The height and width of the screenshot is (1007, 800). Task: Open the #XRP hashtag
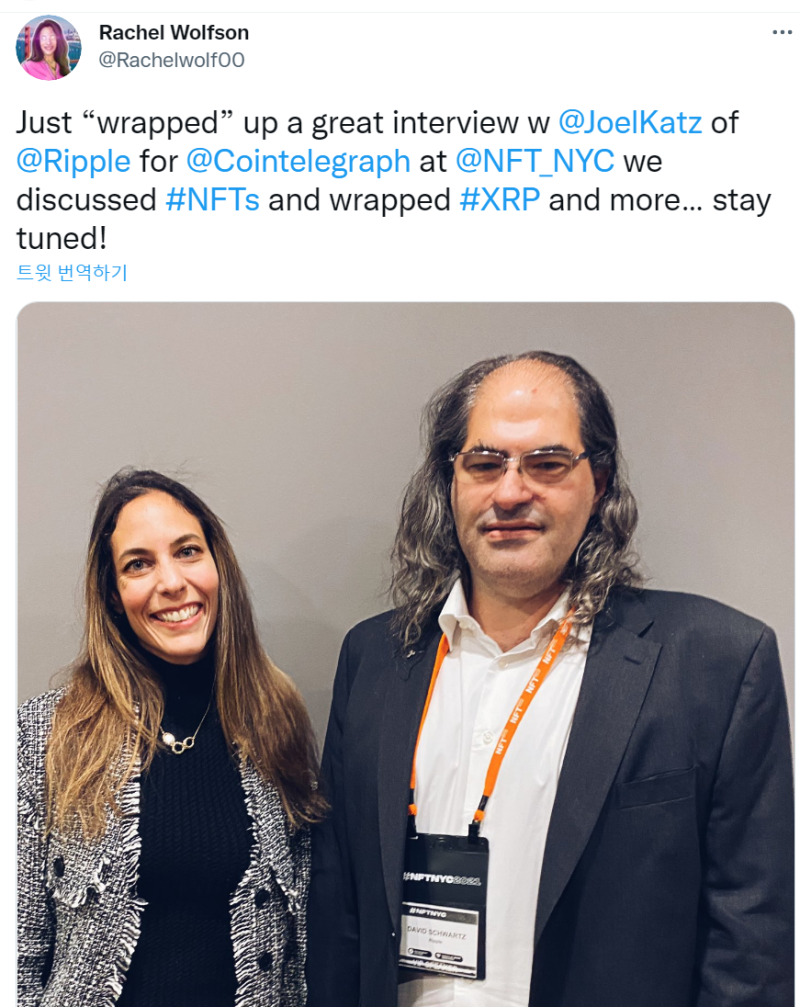click(x=500, y=200)
